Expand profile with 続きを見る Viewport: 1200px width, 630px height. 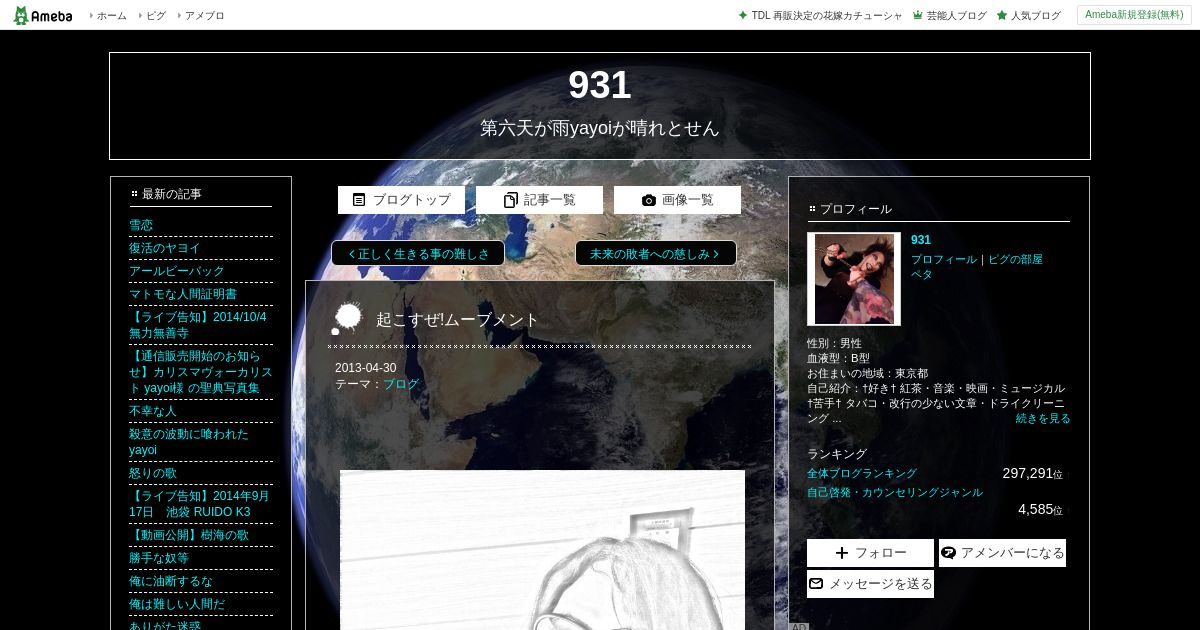click(x=1043, y=419)
